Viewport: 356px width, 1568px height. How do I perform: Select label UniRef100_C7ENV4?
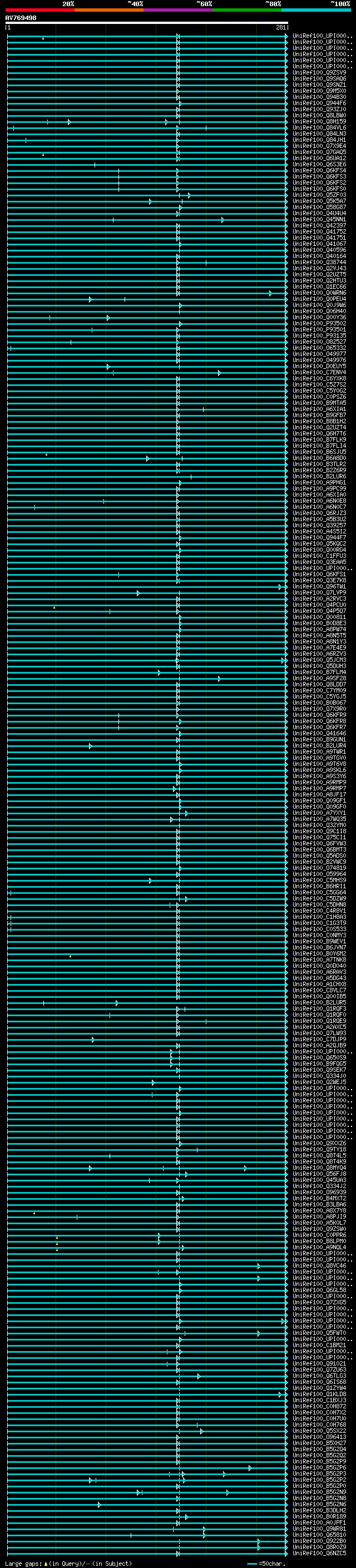coord(319,373)
